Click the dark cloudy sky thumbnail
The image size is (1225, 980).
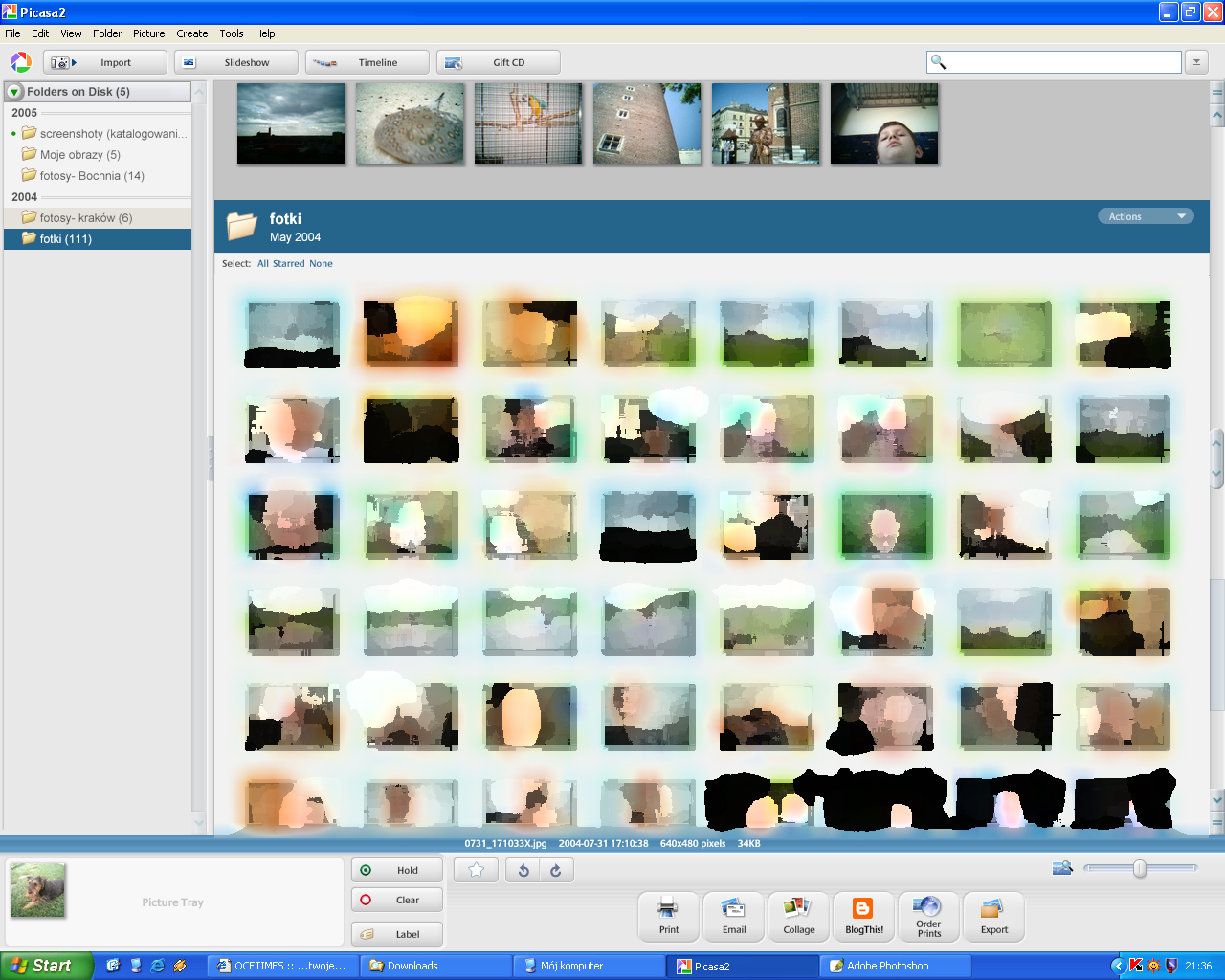coord(291,123)
